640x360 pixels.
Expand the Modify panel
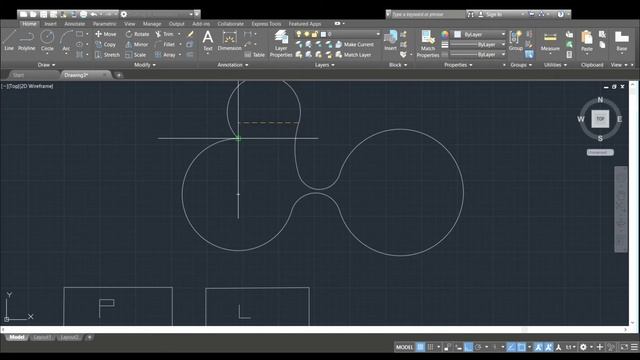pos(145,65)
